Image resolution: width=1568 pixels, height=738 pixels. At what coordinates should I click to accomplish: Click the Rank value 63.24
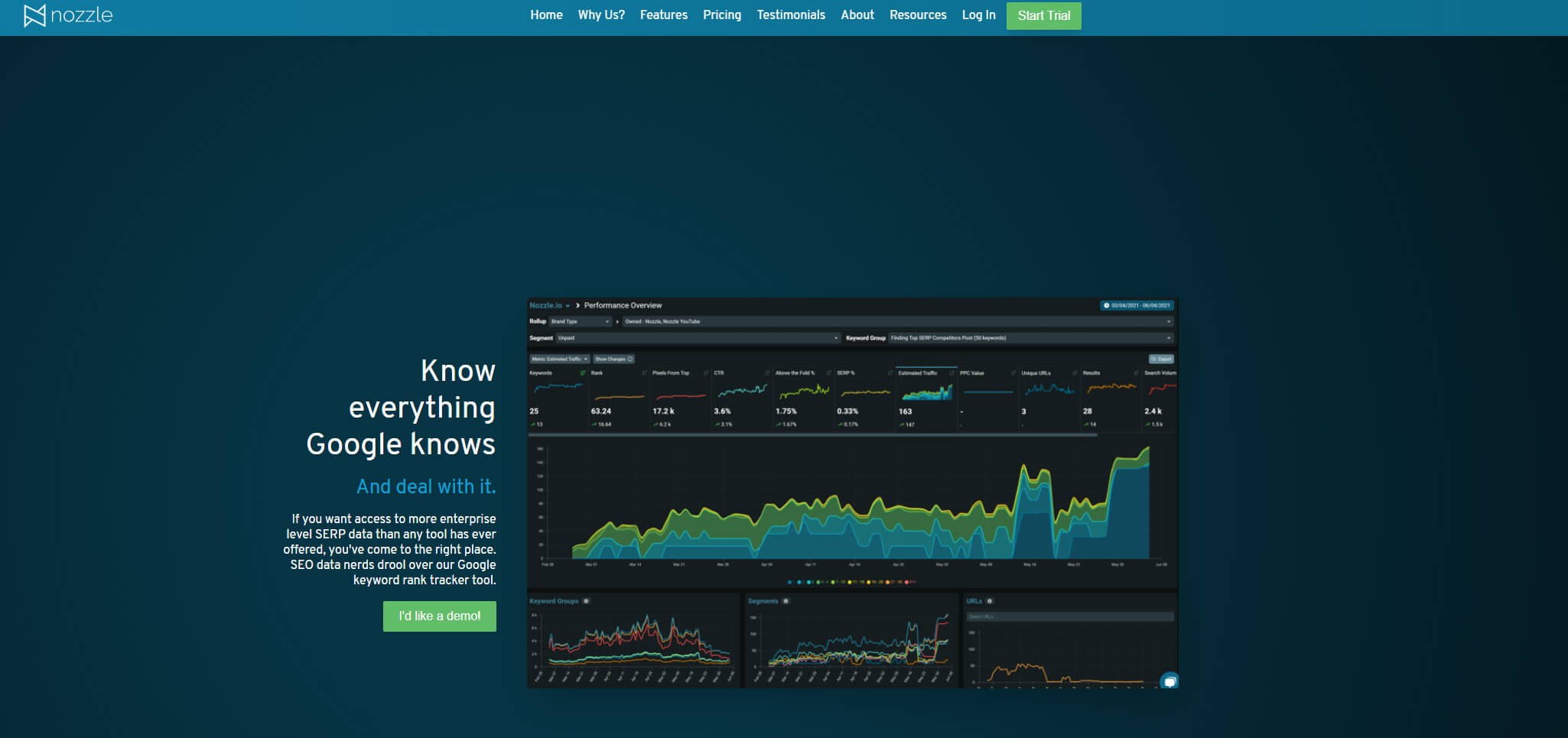click(x=601, y=411)
